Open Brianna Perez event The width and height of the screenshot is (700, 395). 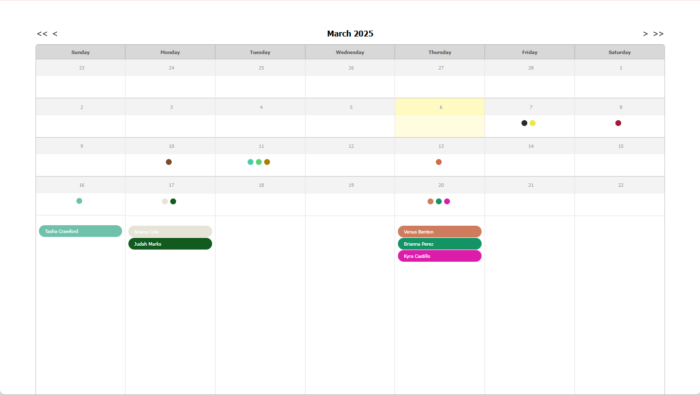pos(440,244)
